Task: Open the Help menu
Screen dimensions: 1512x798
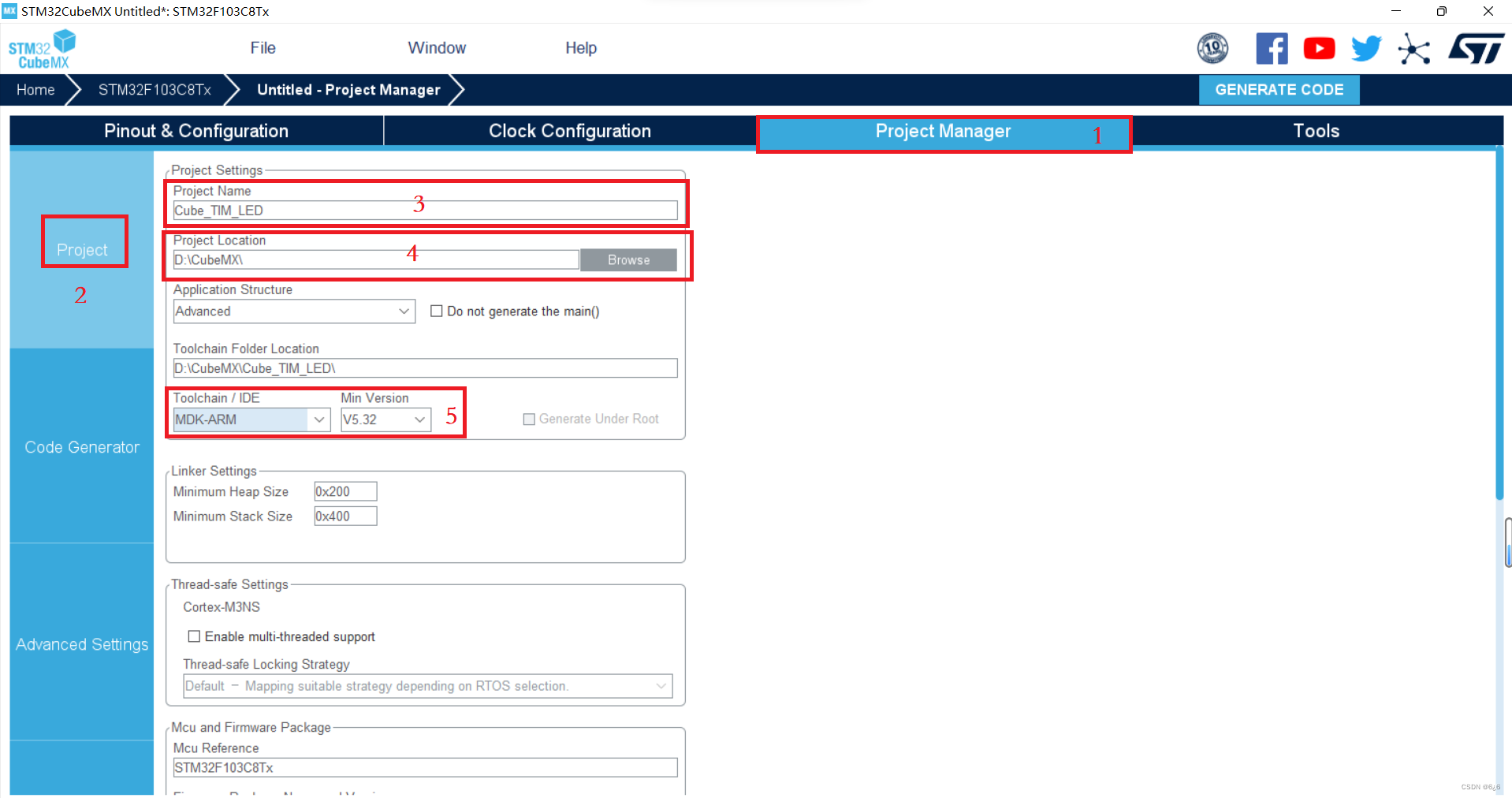Action: click(581, 48)
